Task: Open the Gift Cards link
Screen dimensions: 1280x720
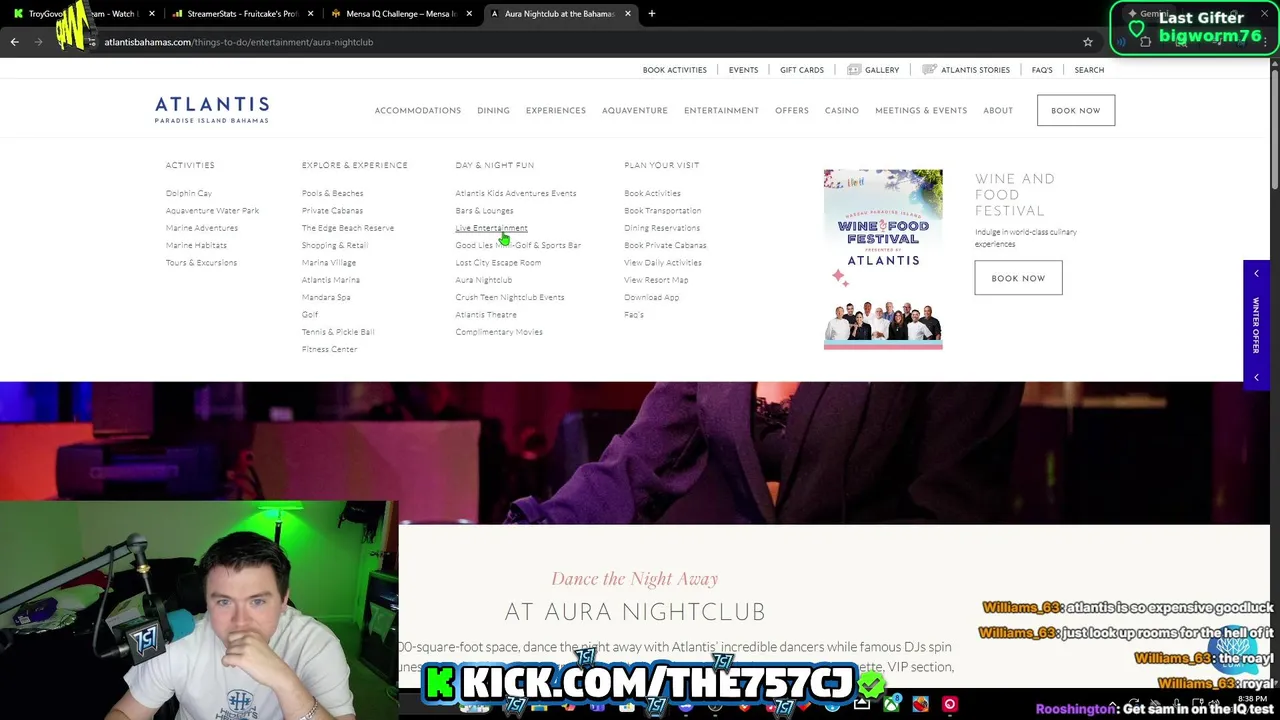Action: pos(802,70)
